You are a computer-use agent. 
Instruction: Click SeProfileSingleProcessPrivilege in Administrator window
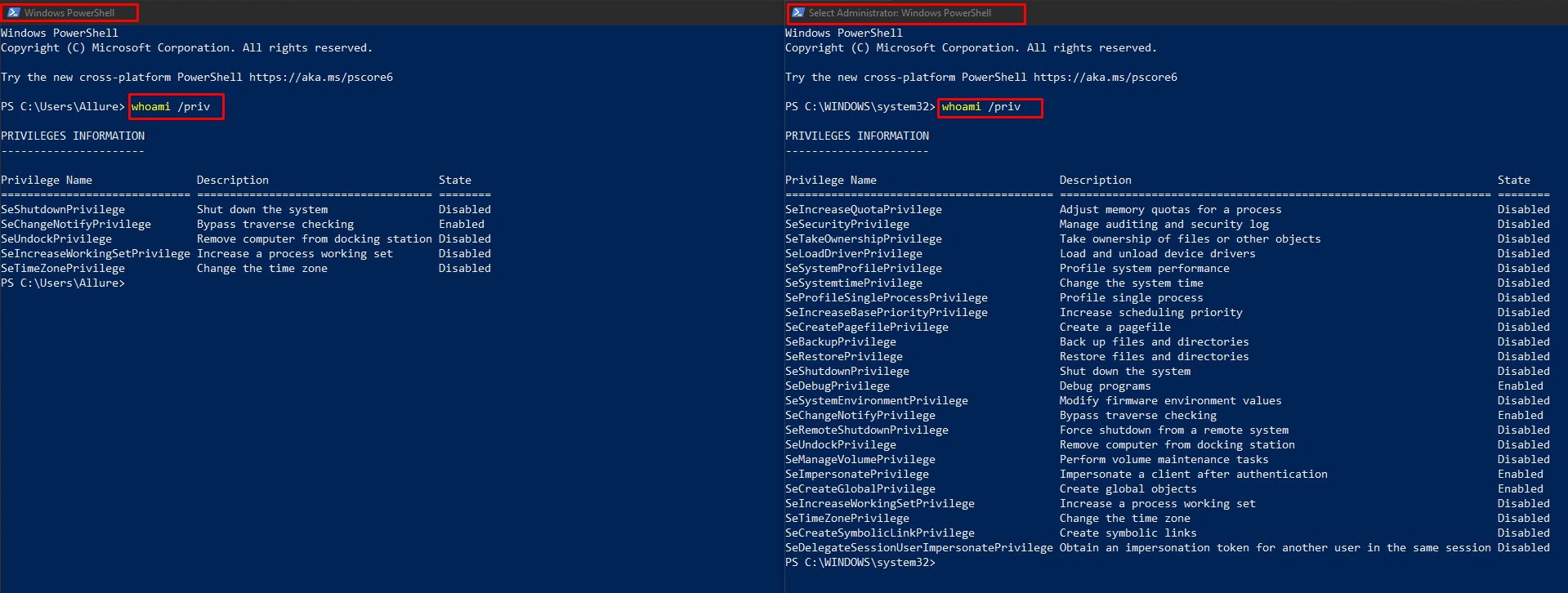(x=887, y=298)
